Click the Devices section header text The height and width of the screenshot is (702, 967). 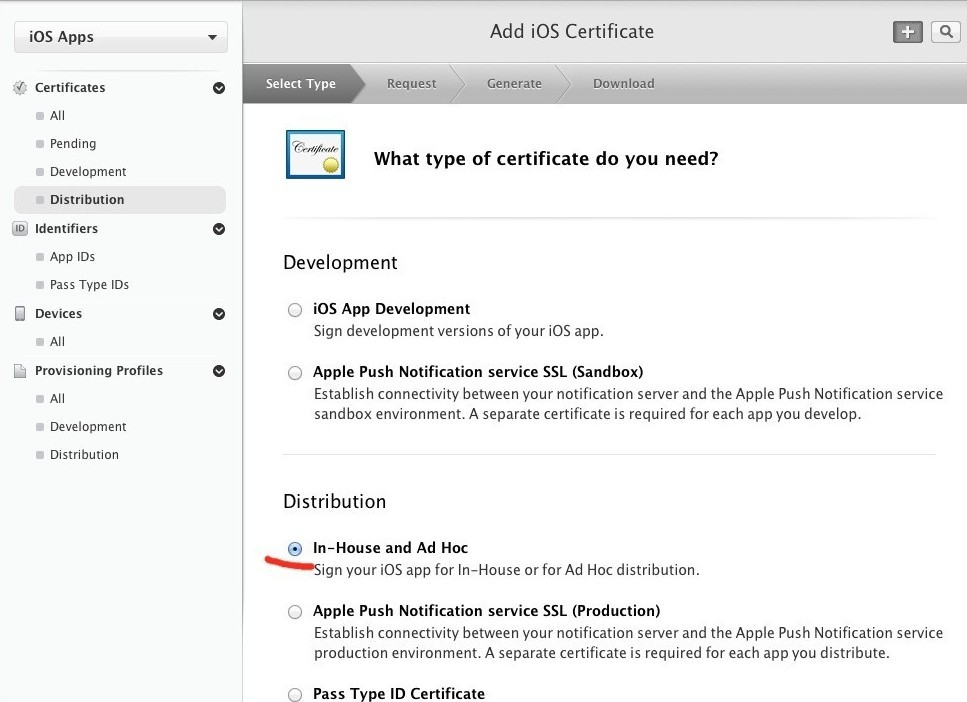[59, 313]
